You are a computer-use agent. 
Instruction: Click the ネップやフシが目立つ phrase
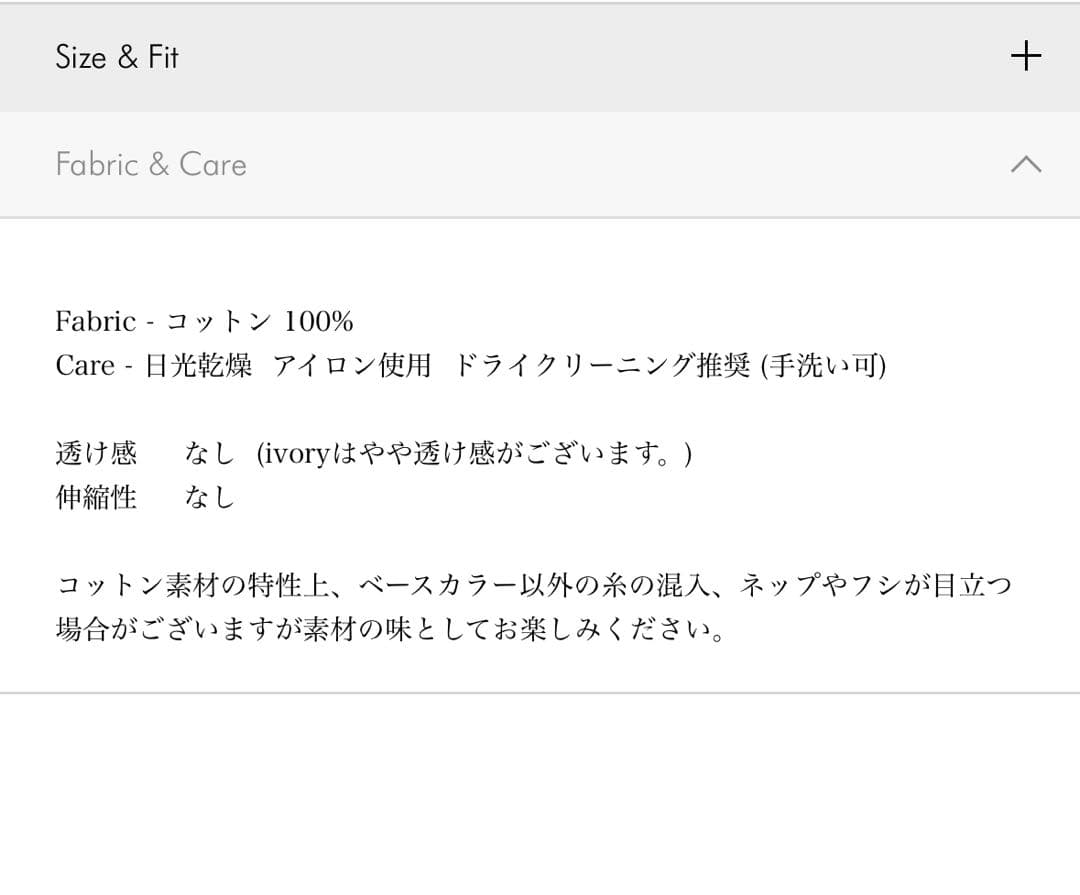[x=875, y=586]
